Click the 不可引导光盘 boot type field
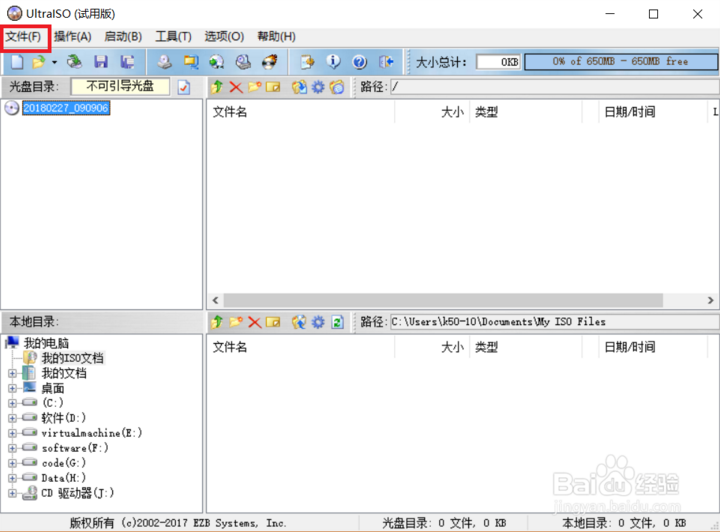 coord(120,86)
